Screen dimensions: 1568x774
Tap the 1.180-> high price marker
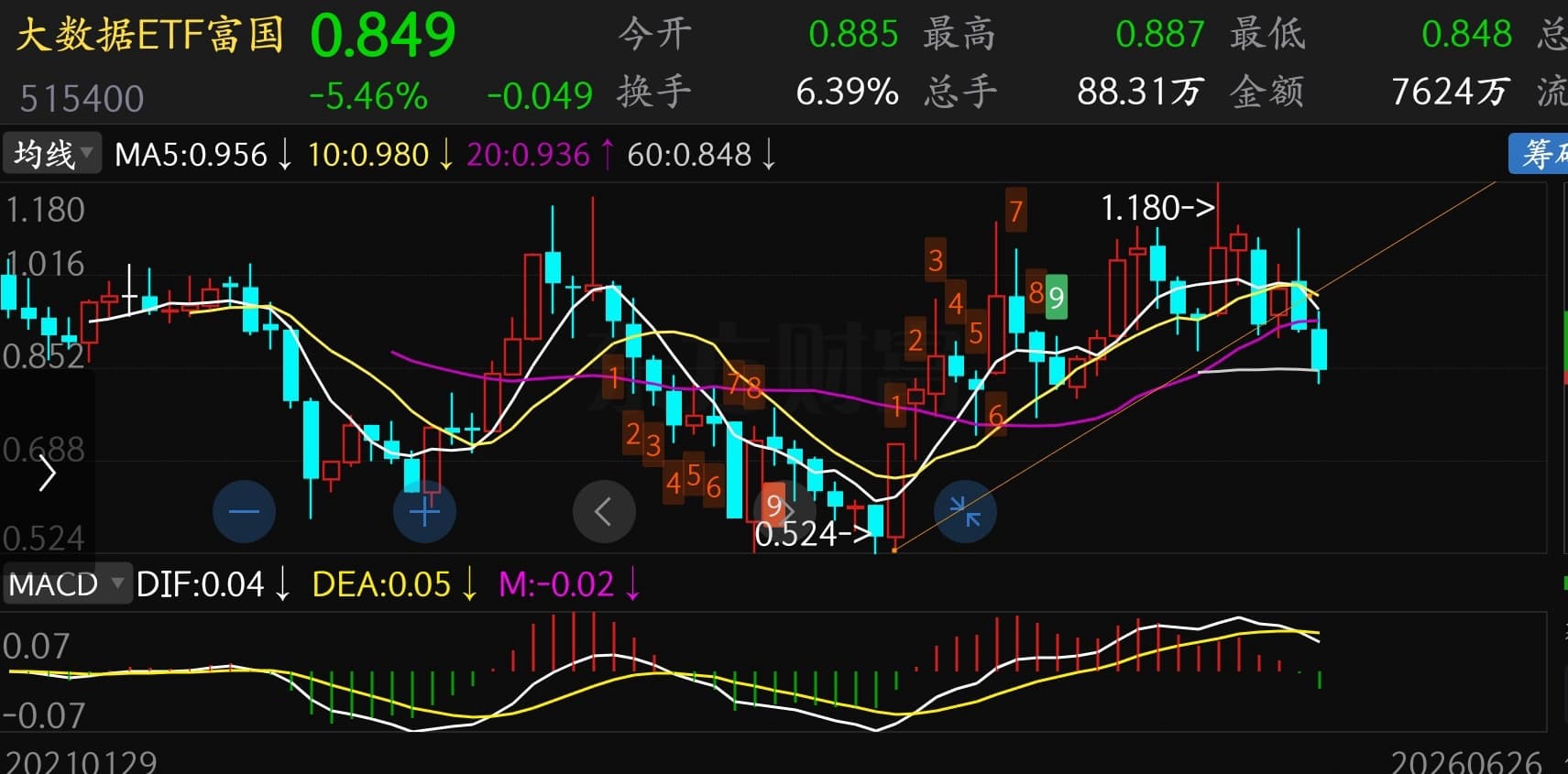coord(1157,208)
